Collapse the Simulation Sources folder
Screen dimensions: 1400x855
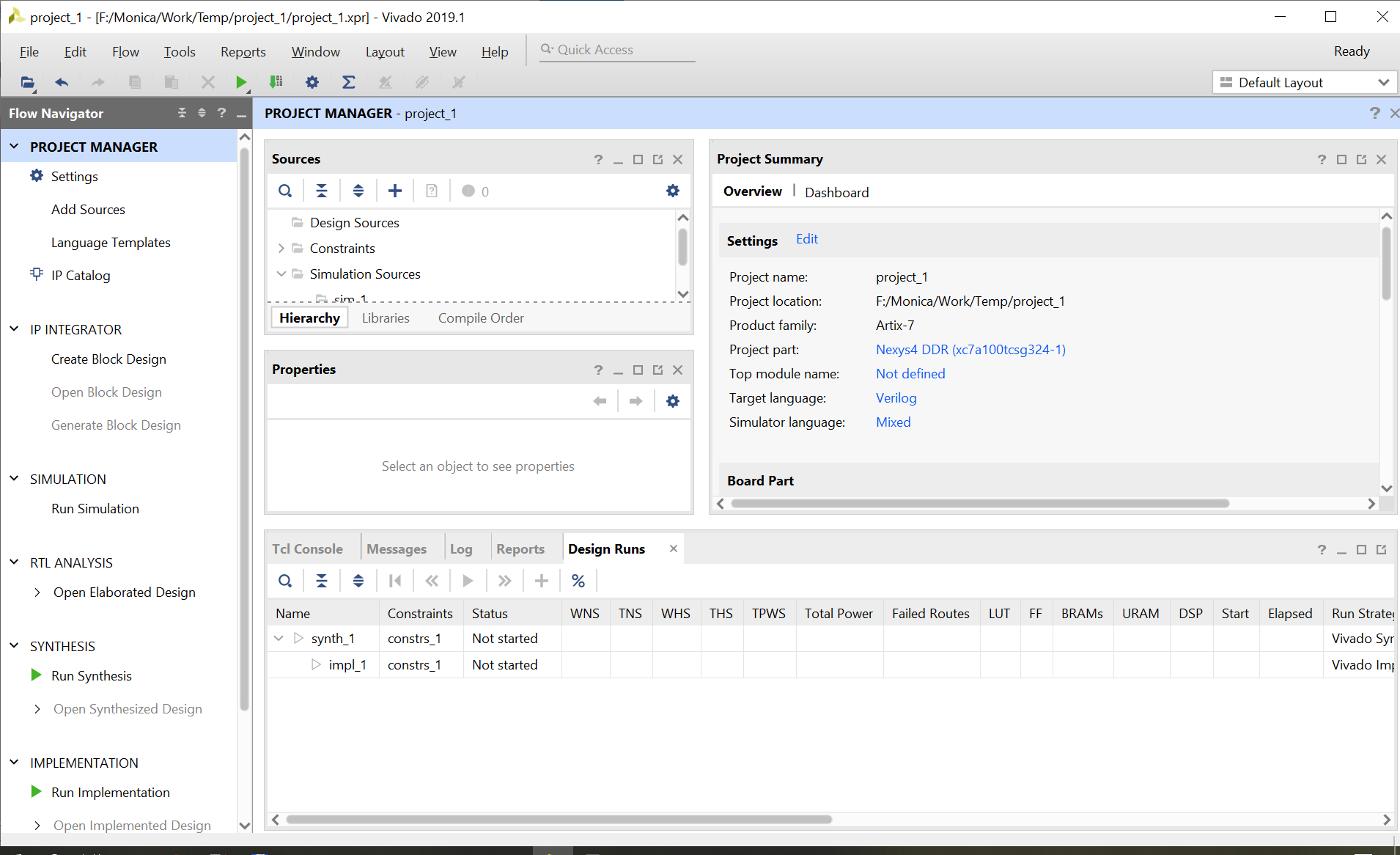(281, 274)
